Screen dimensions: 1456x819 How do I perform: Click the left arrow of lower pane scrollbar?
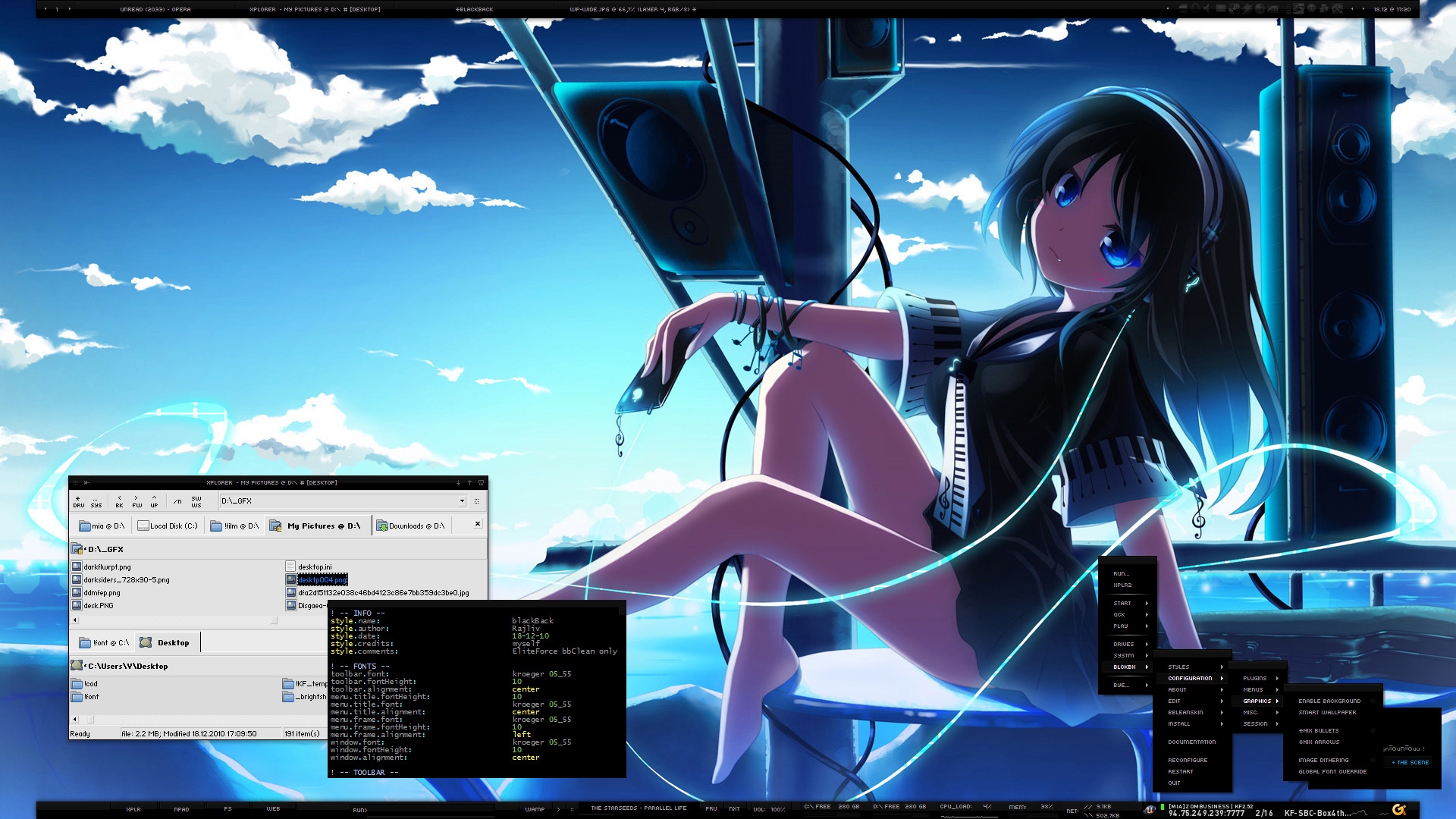(74, 719)
